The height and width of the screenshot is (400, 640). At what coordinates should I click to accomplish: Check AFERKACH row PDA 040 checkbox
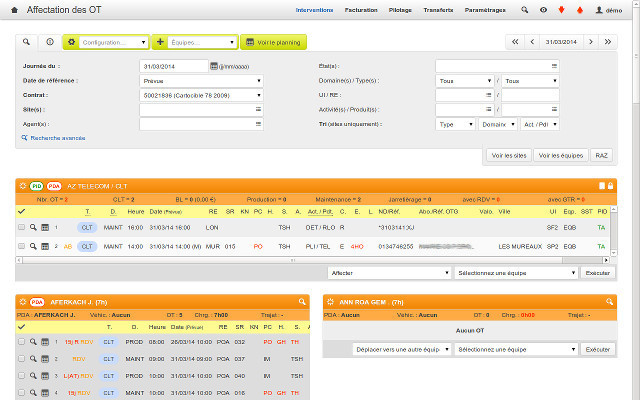(21, 376)
